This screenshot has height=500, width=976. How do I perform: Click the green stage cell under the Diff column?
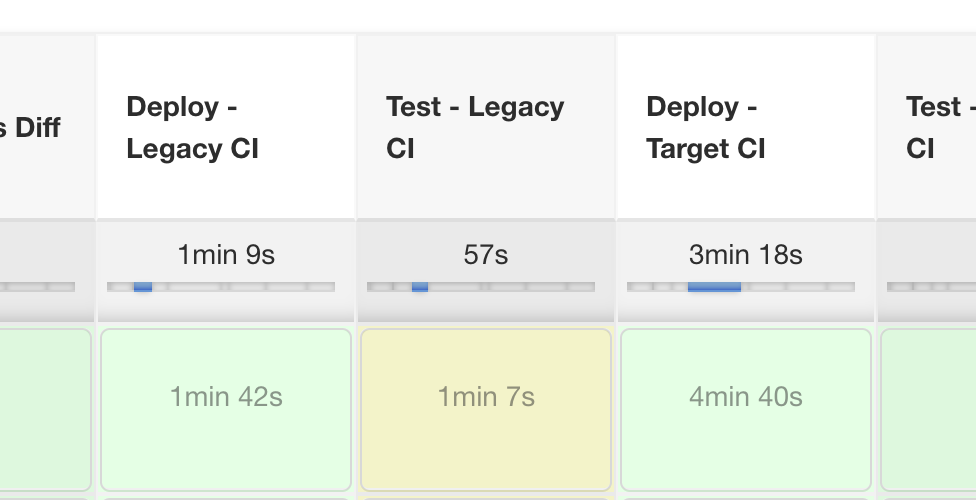coord(45,409)
